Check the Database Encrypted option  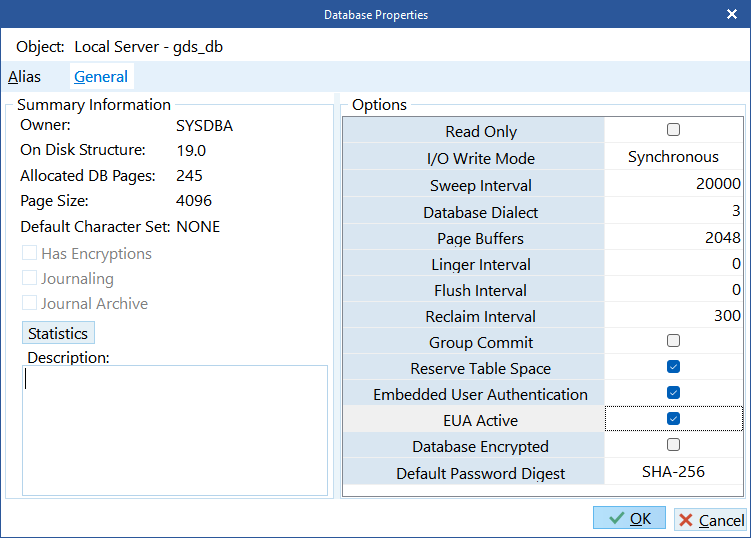(x=673, y=445)
